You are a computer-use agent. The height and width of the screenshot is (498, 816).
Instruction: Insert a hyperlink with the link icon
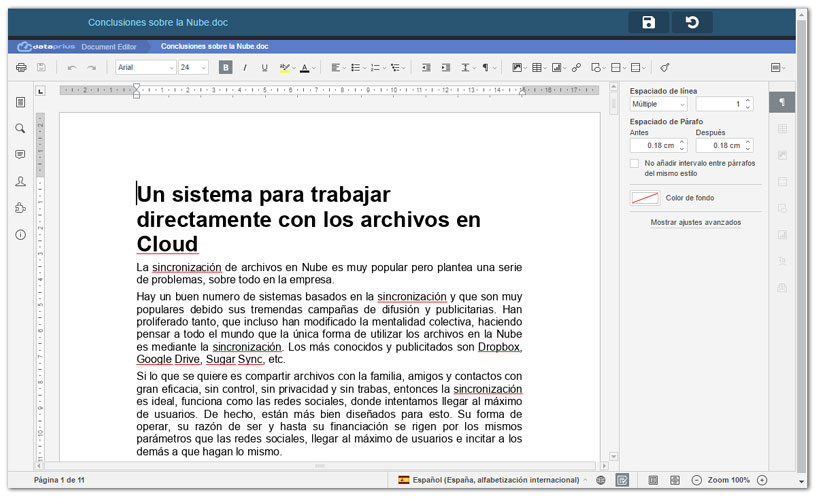tap(576, 68)
